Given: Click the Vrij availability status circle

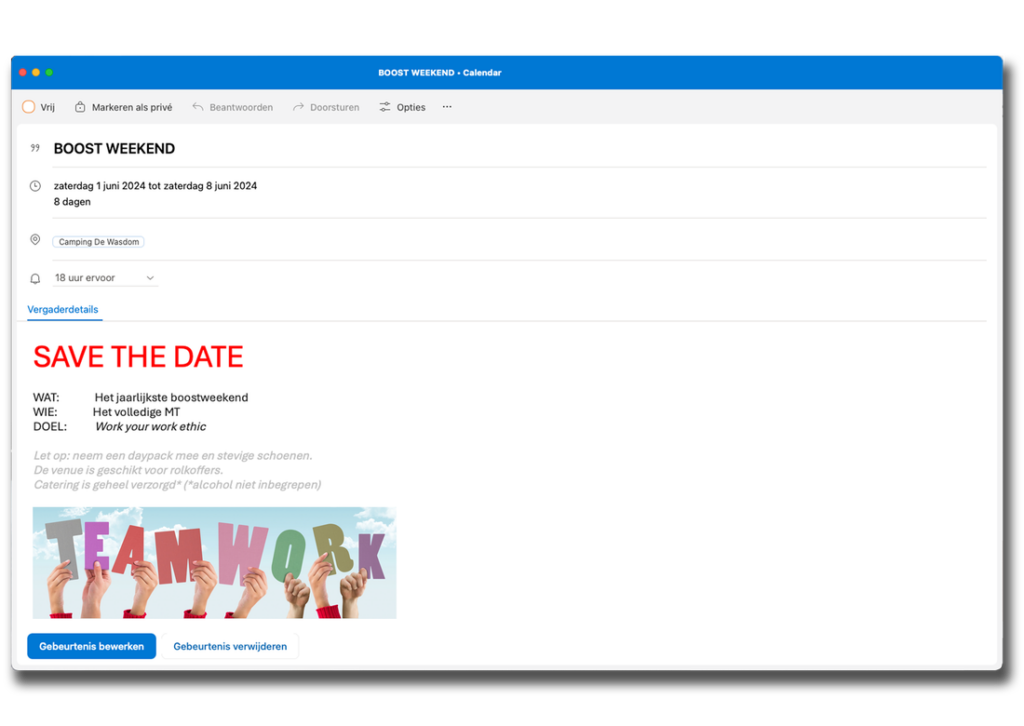Looking at the screenshot, I should pyautogui.click(x=29, y=107).
